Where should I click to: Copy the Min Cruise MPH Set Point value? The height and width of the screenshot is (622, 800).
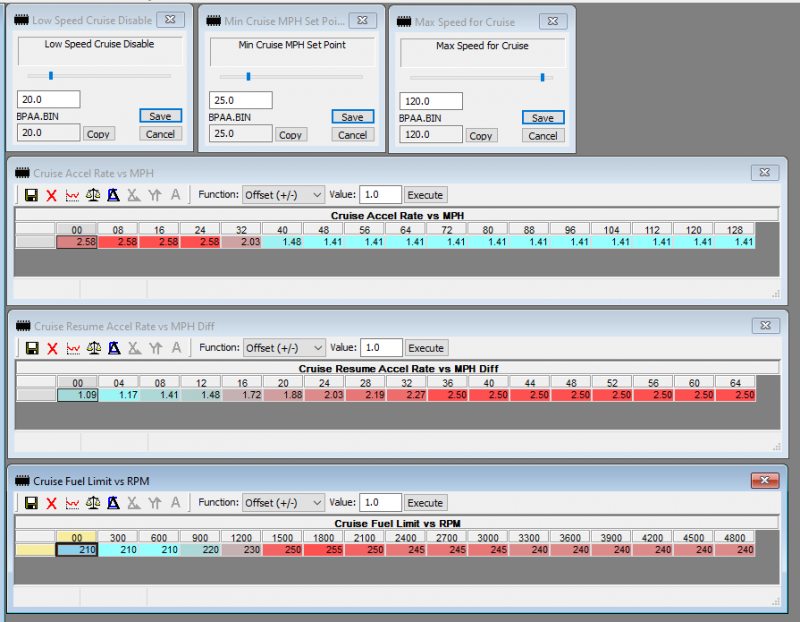290,135
